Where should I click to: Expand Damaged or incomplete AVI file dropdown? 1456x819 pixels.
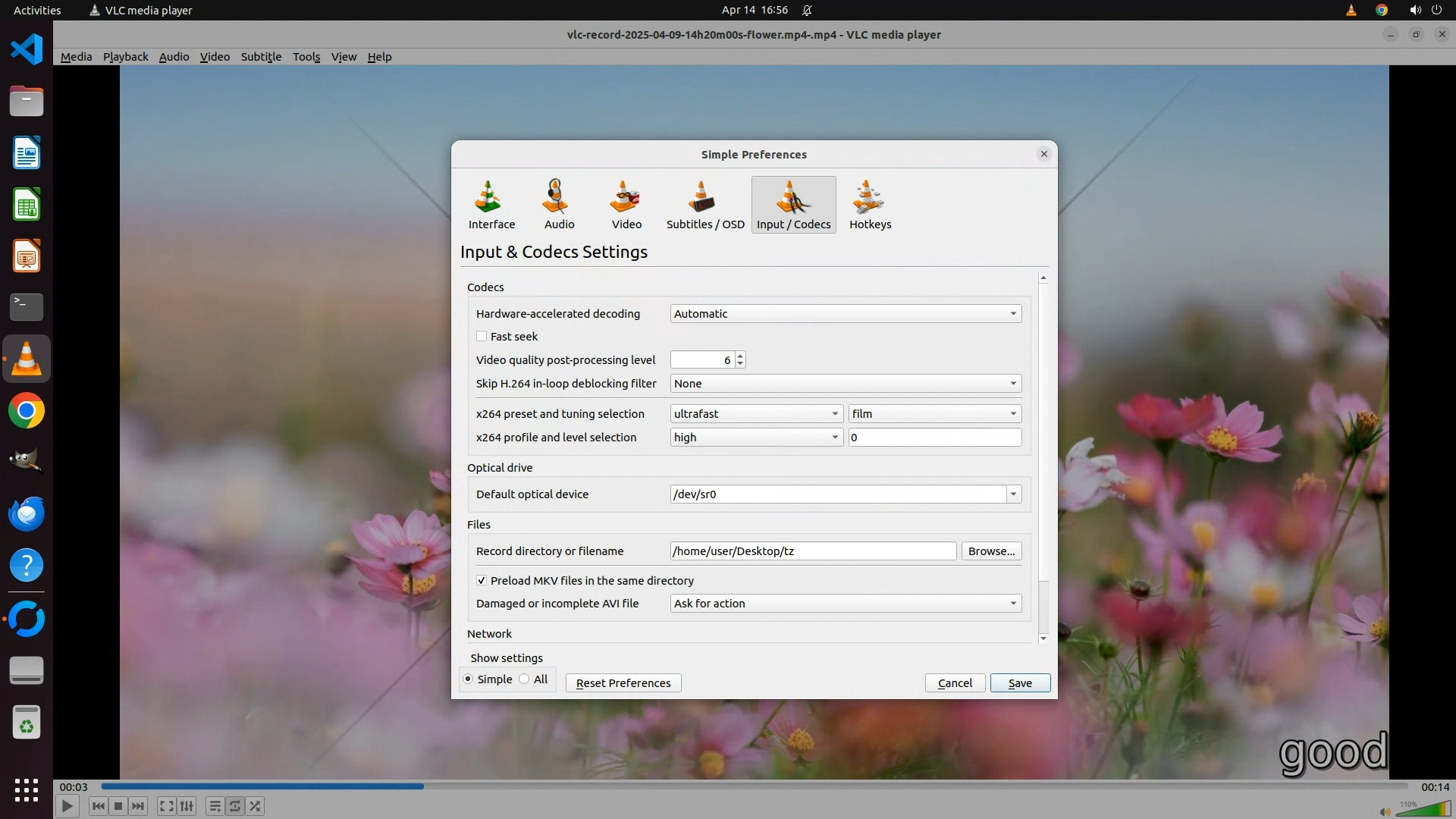coord(845,603)
